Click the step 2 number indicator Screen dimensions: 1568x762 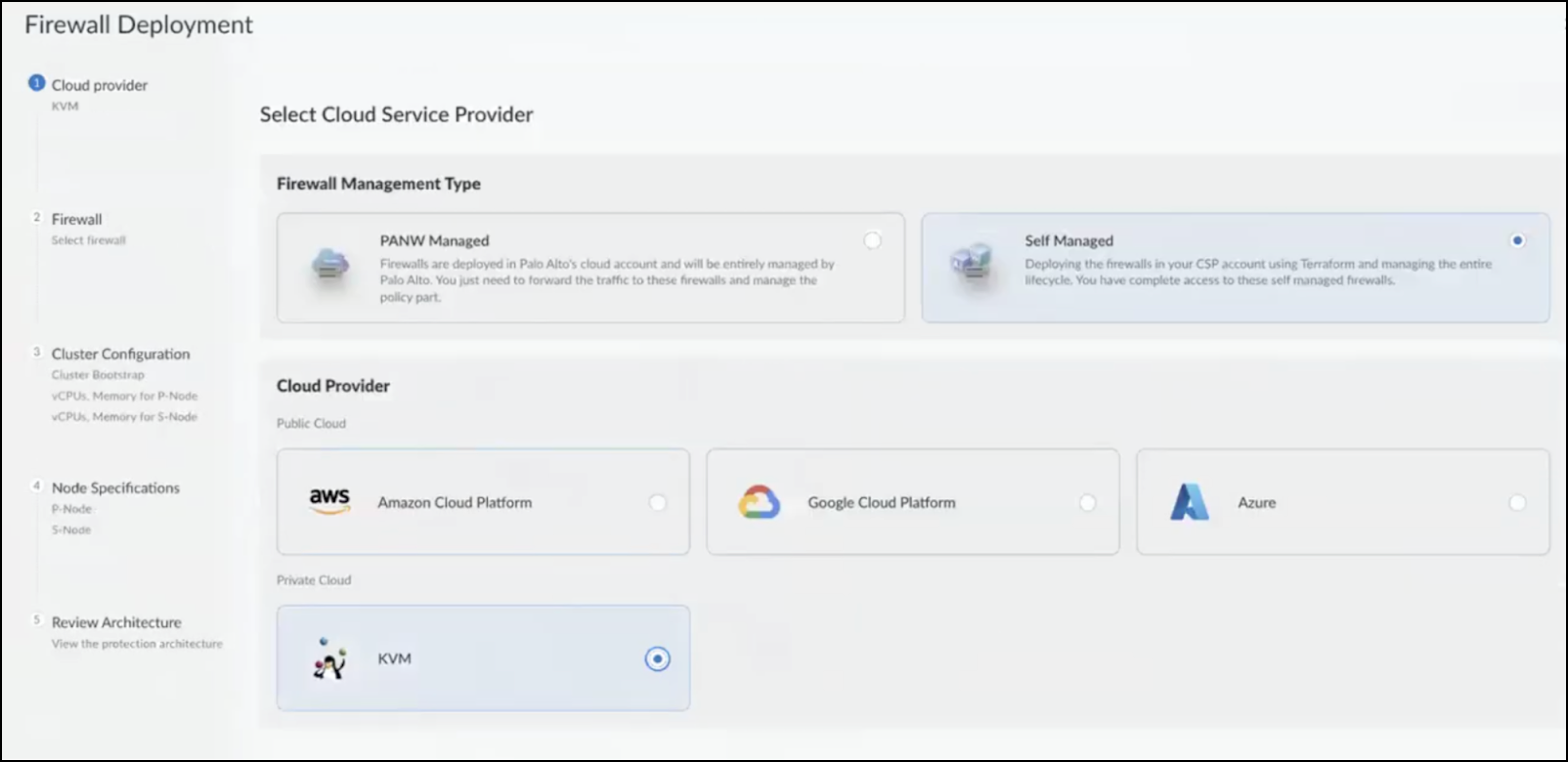click(x=37, y=217)
